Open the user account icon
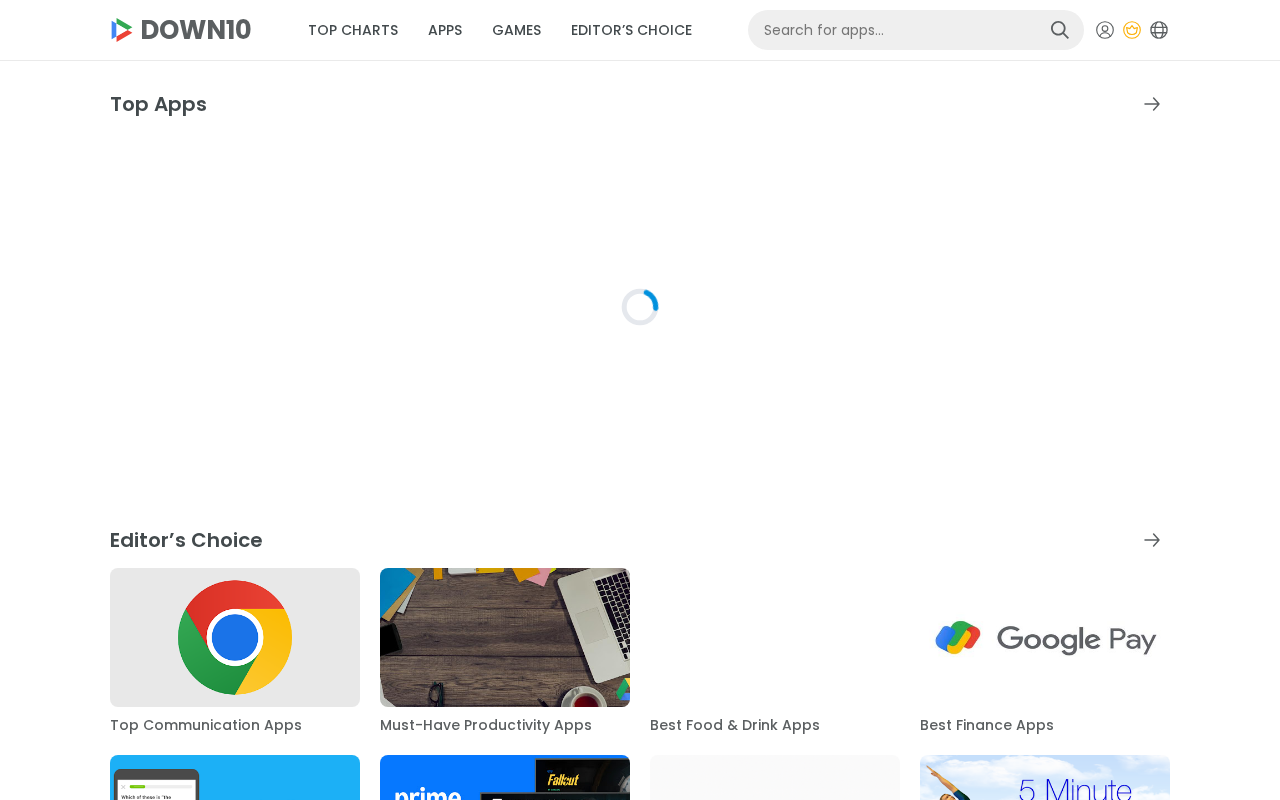Image resolution: width=1280 pixels, height=800 pixels. [1105, 30]
